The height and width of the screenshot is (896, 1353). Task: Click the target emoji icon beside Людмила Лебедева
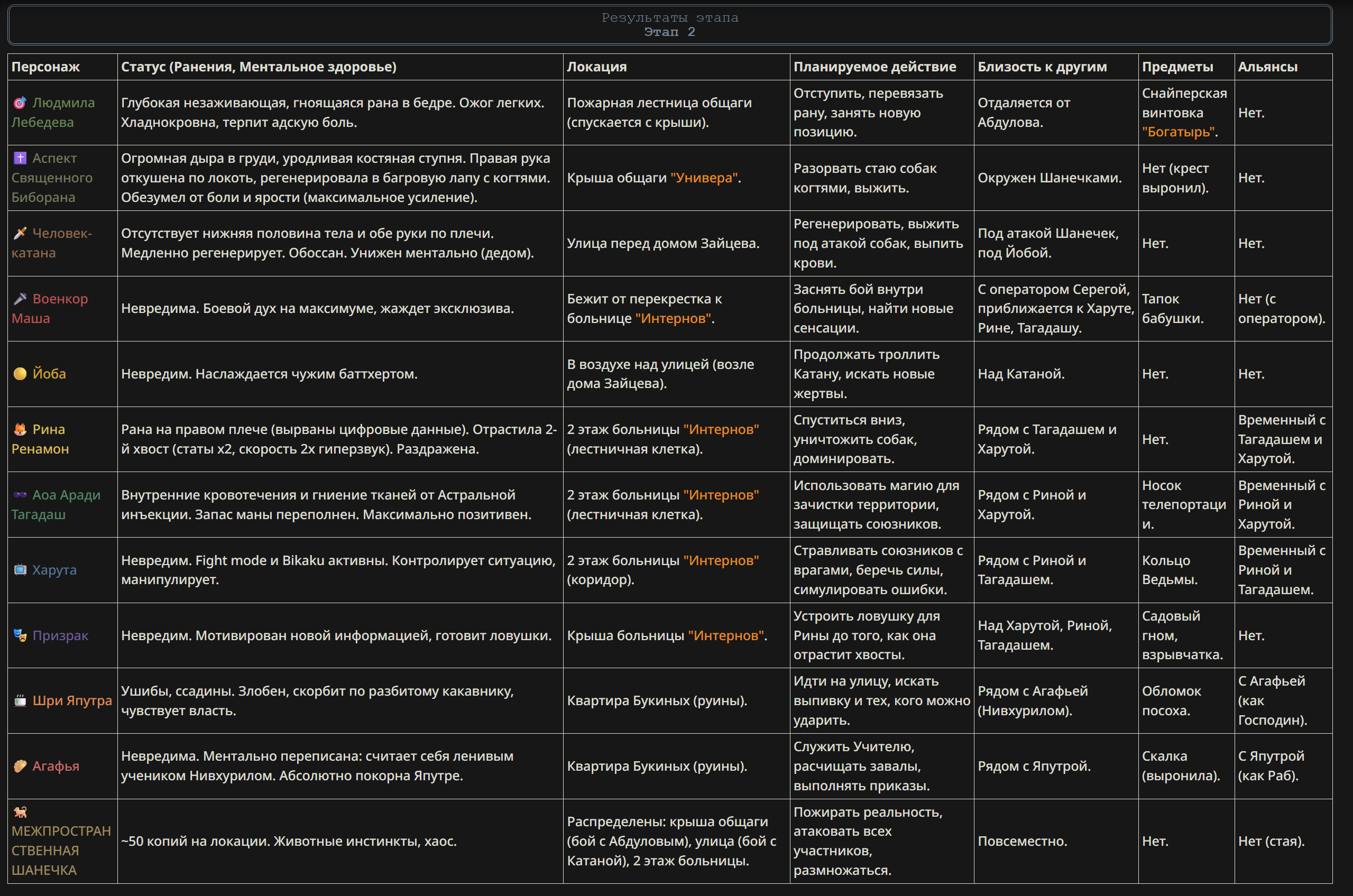point(20,103)
